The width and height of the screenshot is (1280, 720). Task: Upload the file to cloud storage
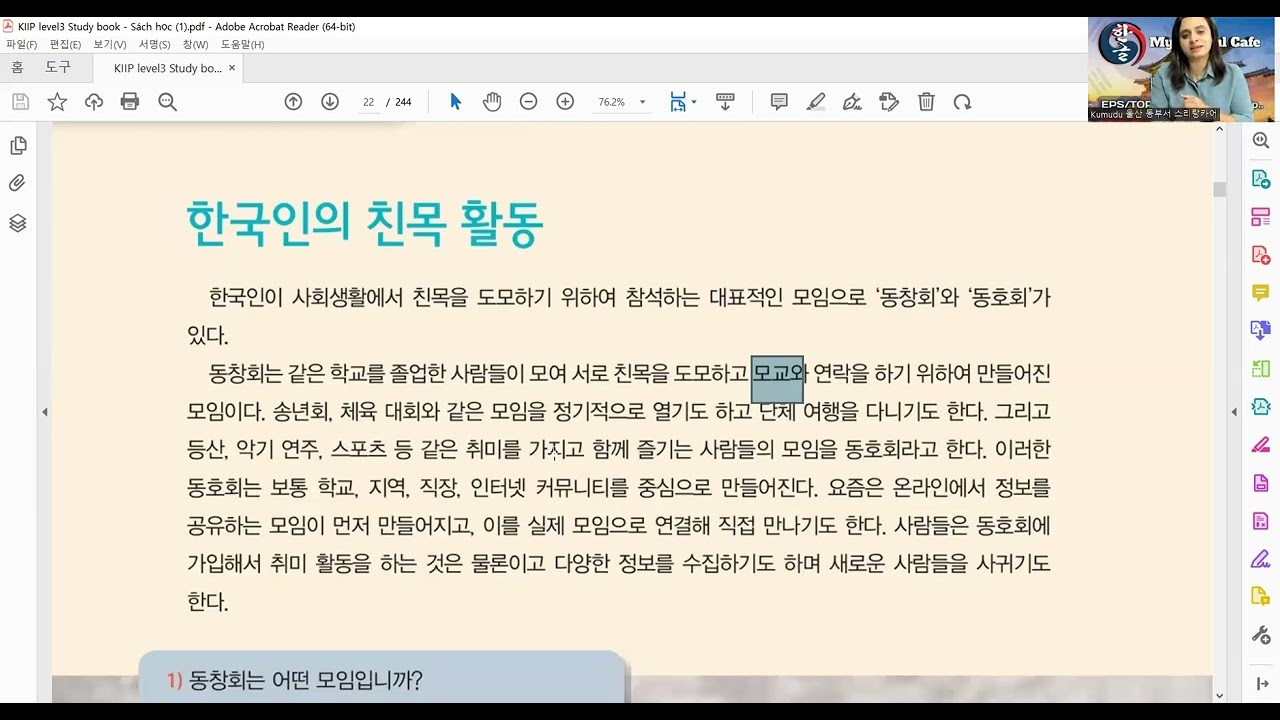pos(94,101)
